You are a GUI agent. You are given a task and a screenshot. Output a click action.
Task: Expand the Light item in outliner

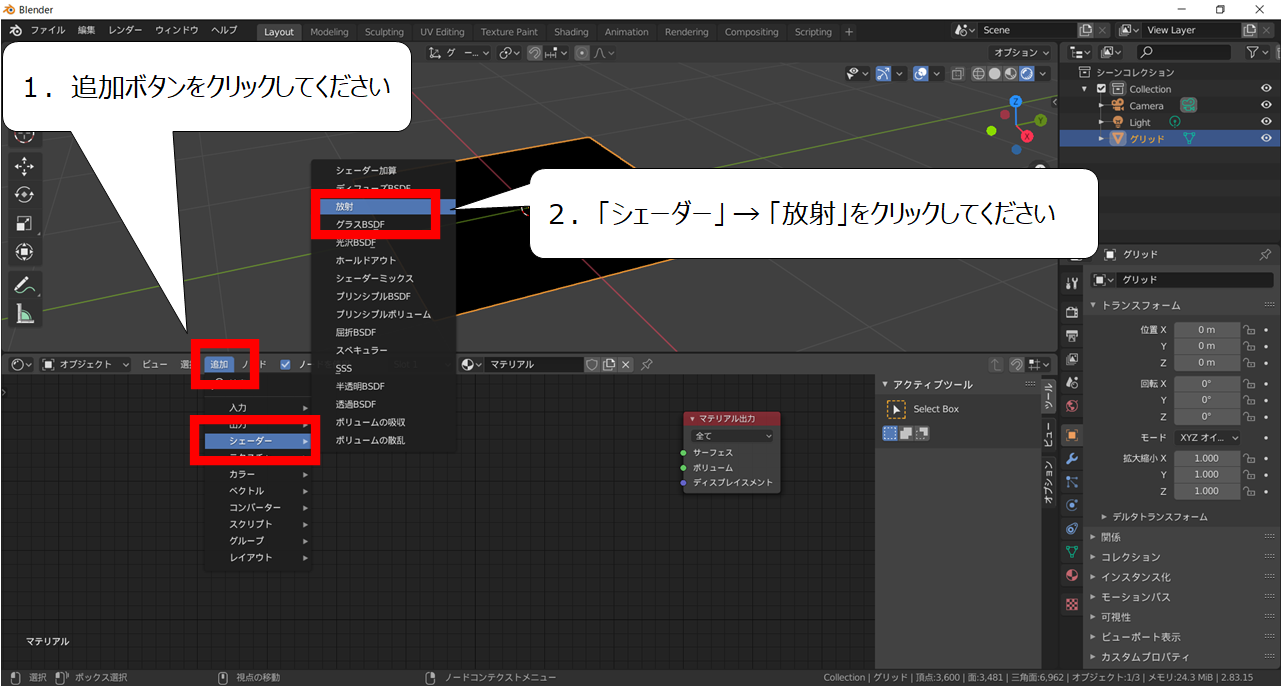(1101, 122)
